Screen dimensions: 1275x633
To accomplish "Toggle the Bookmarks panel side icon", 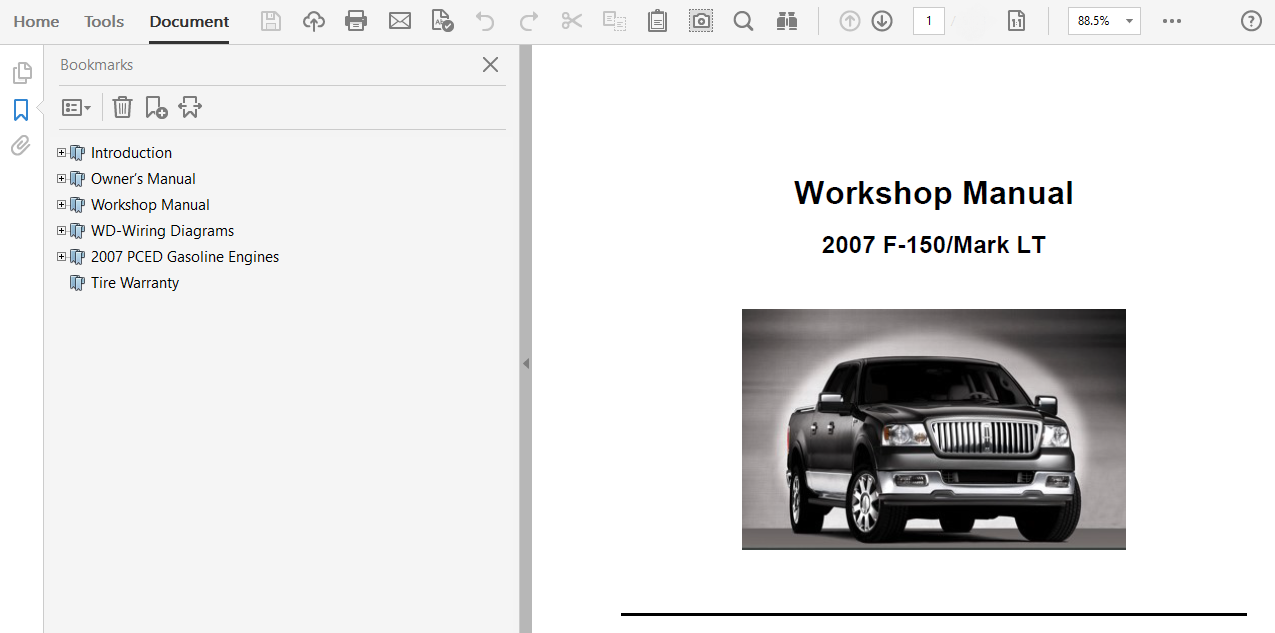I will tap(21, 110).
